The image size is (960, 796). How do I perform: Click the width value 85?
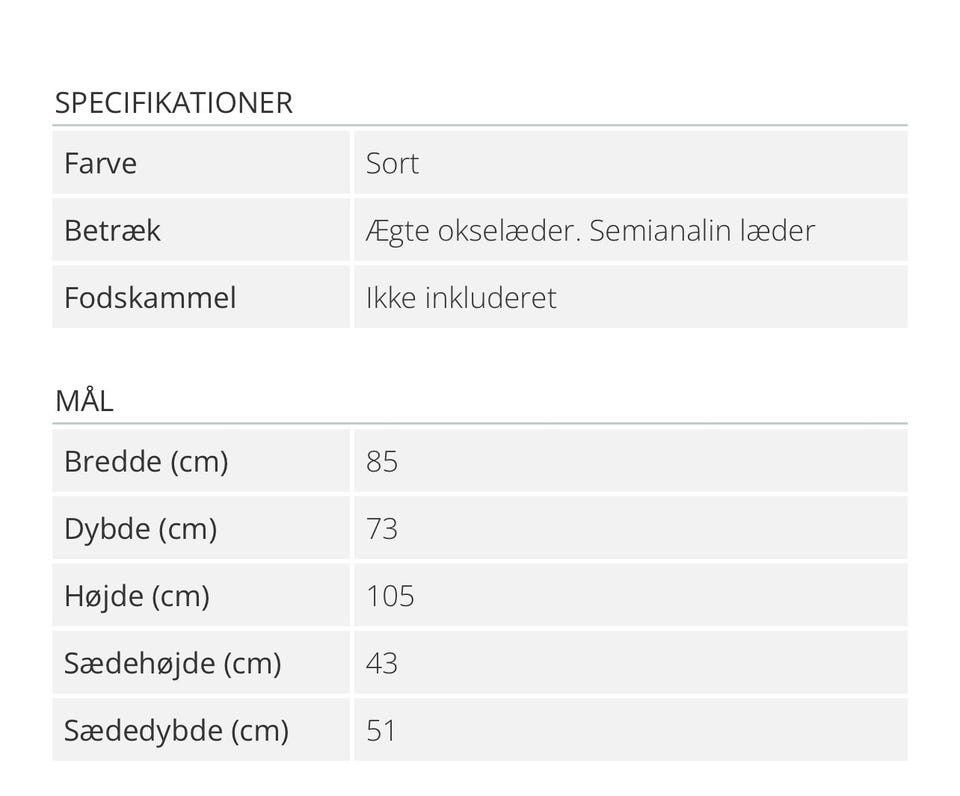tap(382, 461)
